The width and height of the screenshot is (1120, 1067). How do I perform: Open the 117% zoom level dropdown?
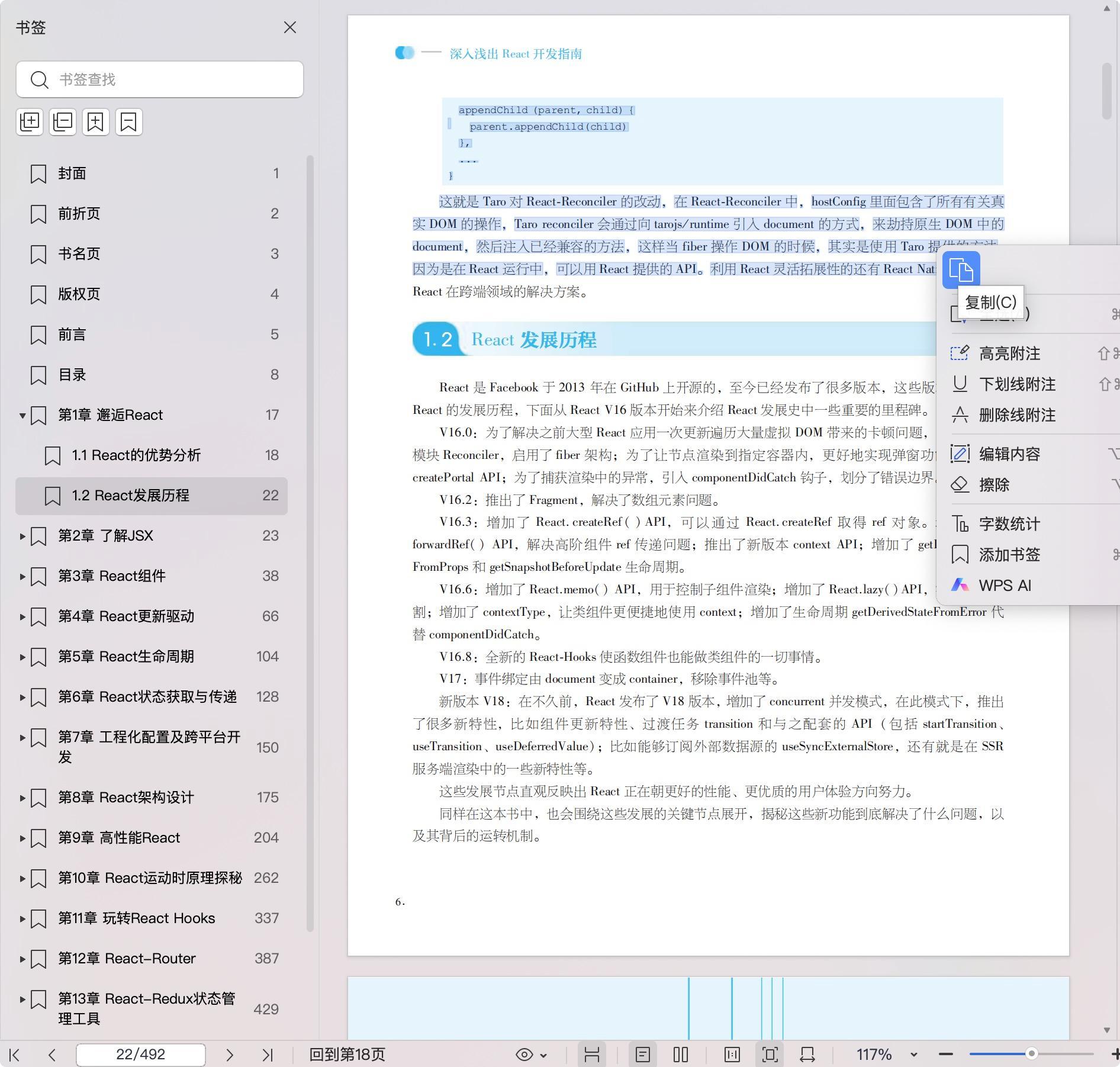click(x=913, y=1055)
